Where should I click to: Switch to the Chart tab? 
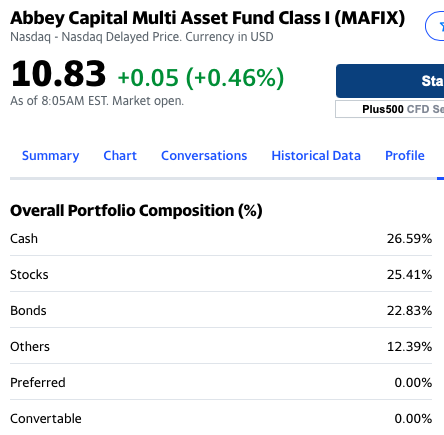[120, 156]
